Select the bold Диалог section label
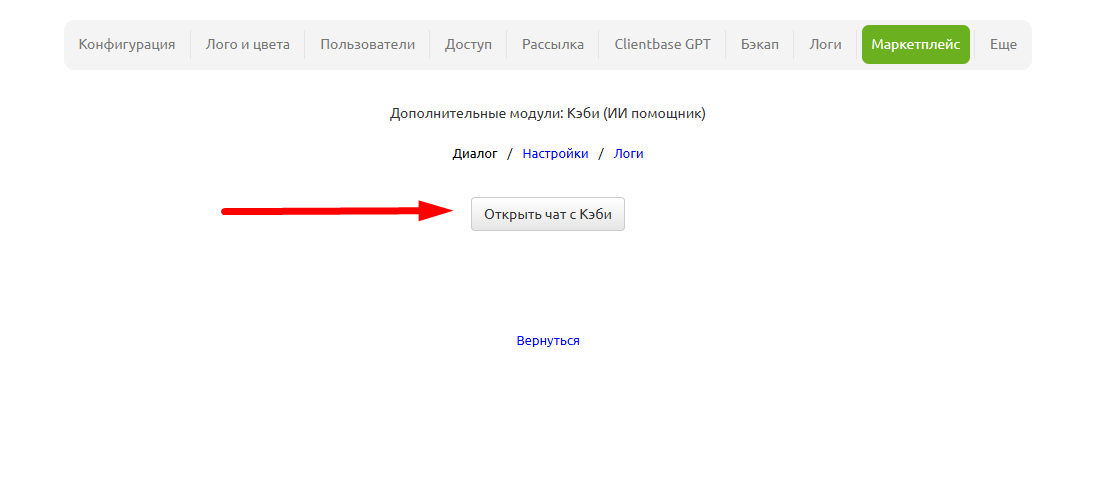Screen dimensions: 1100x497 pos(475,154)
